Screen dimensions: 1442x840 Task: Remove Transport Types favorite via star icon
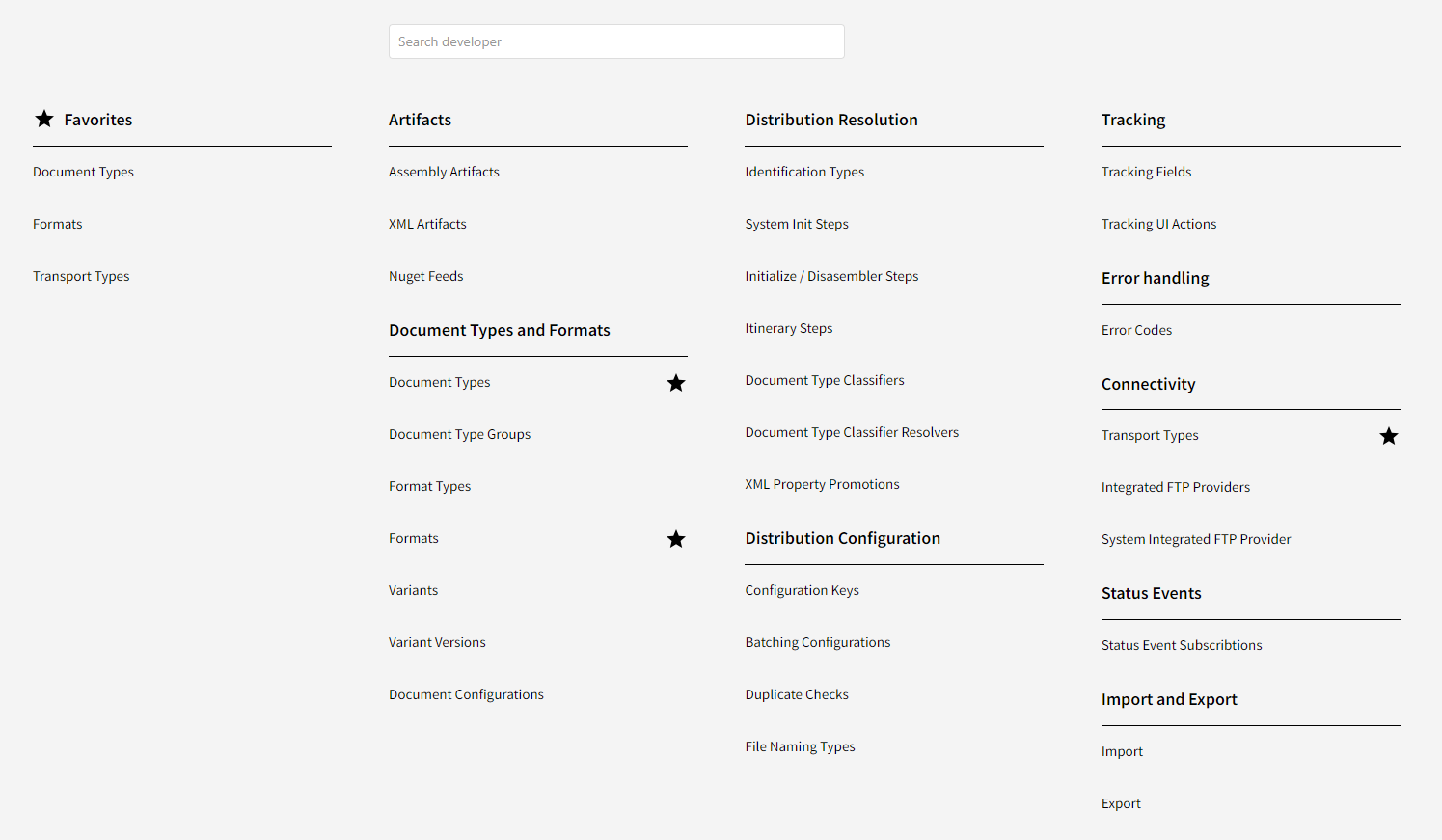coord(1388,436)
